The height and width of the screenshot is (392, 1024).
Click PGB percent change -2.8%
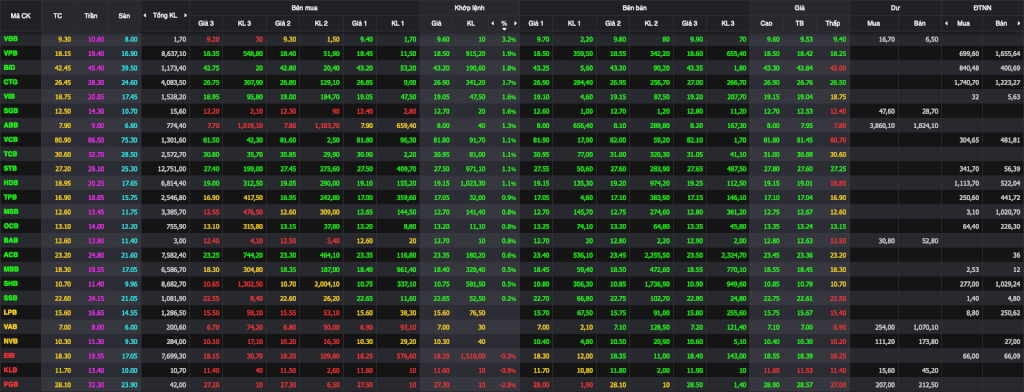pos(508,384)
